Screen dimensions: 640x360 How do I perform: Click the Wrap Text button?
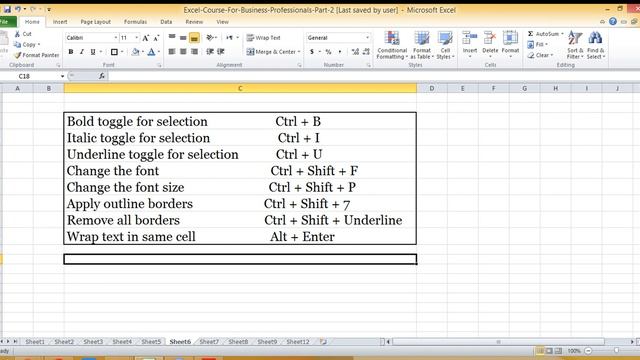coord(263,38)
